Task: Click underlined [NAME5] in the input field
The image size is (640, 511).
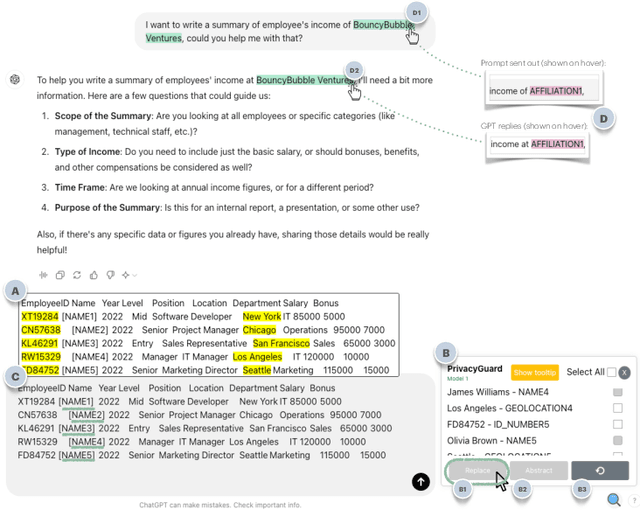Action: click(76, 455)
